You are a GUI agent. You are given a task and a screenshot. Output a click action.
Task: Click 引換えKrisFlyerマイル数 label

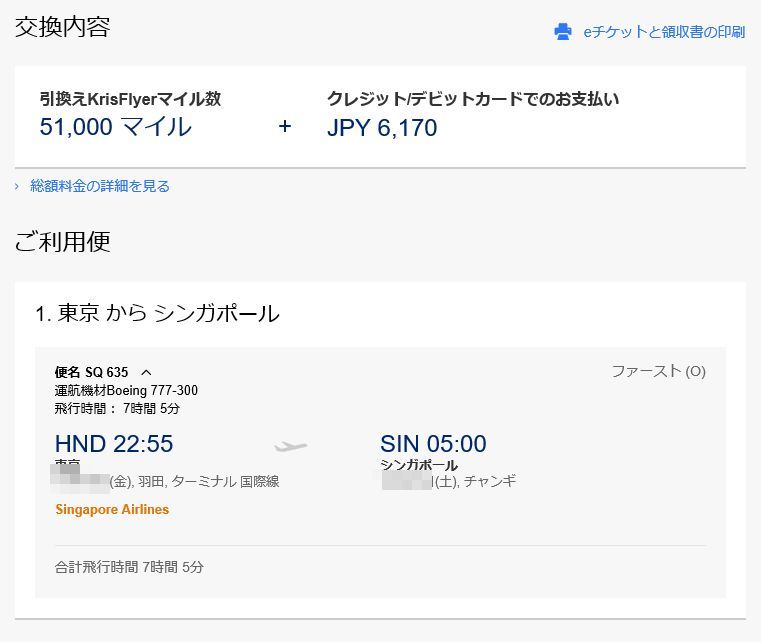[131, 99]
